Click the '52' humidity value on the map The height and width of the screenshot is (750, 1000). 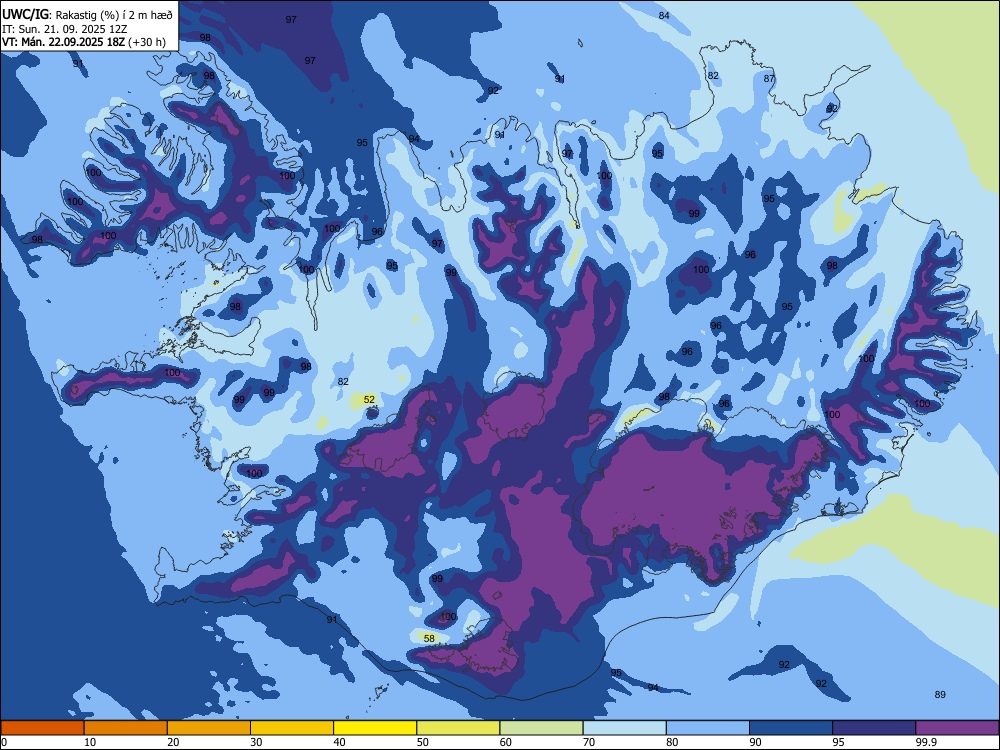(369, 400)
